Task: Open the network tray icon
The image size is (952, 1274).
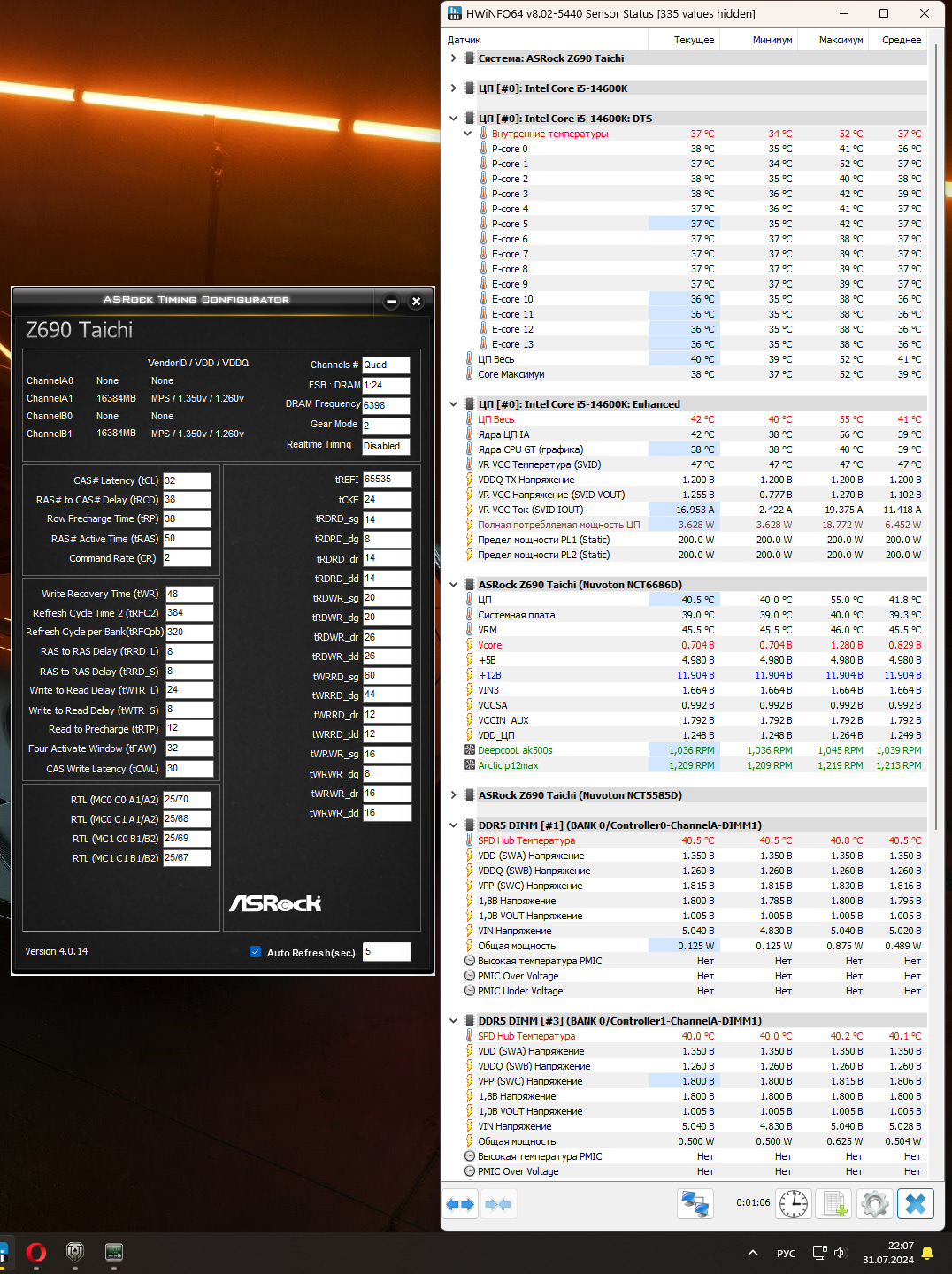Action: (819, 1253)
